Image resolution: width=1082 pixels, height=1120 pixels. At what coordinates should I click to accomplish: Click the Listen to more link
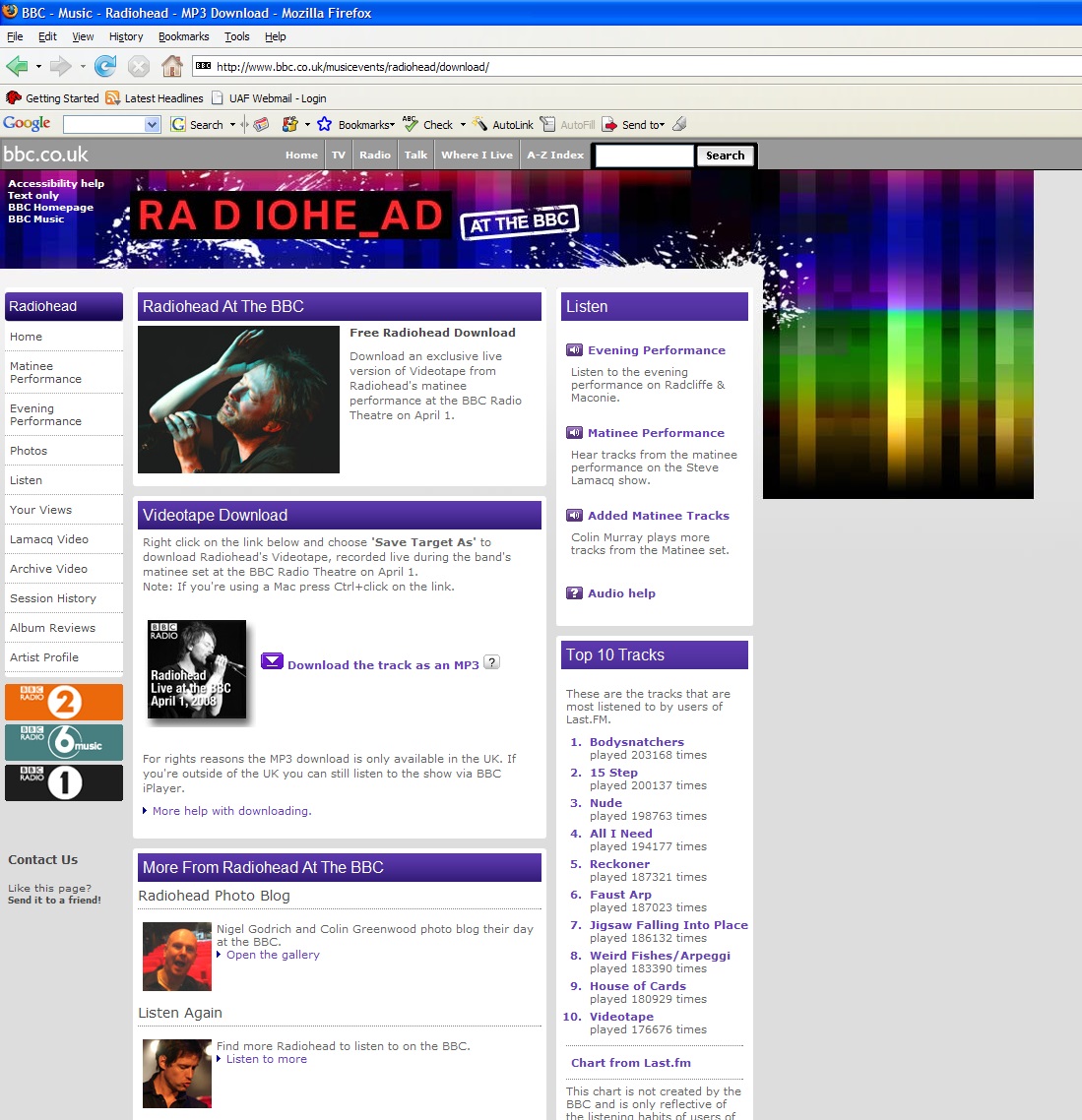[267, 1059]
